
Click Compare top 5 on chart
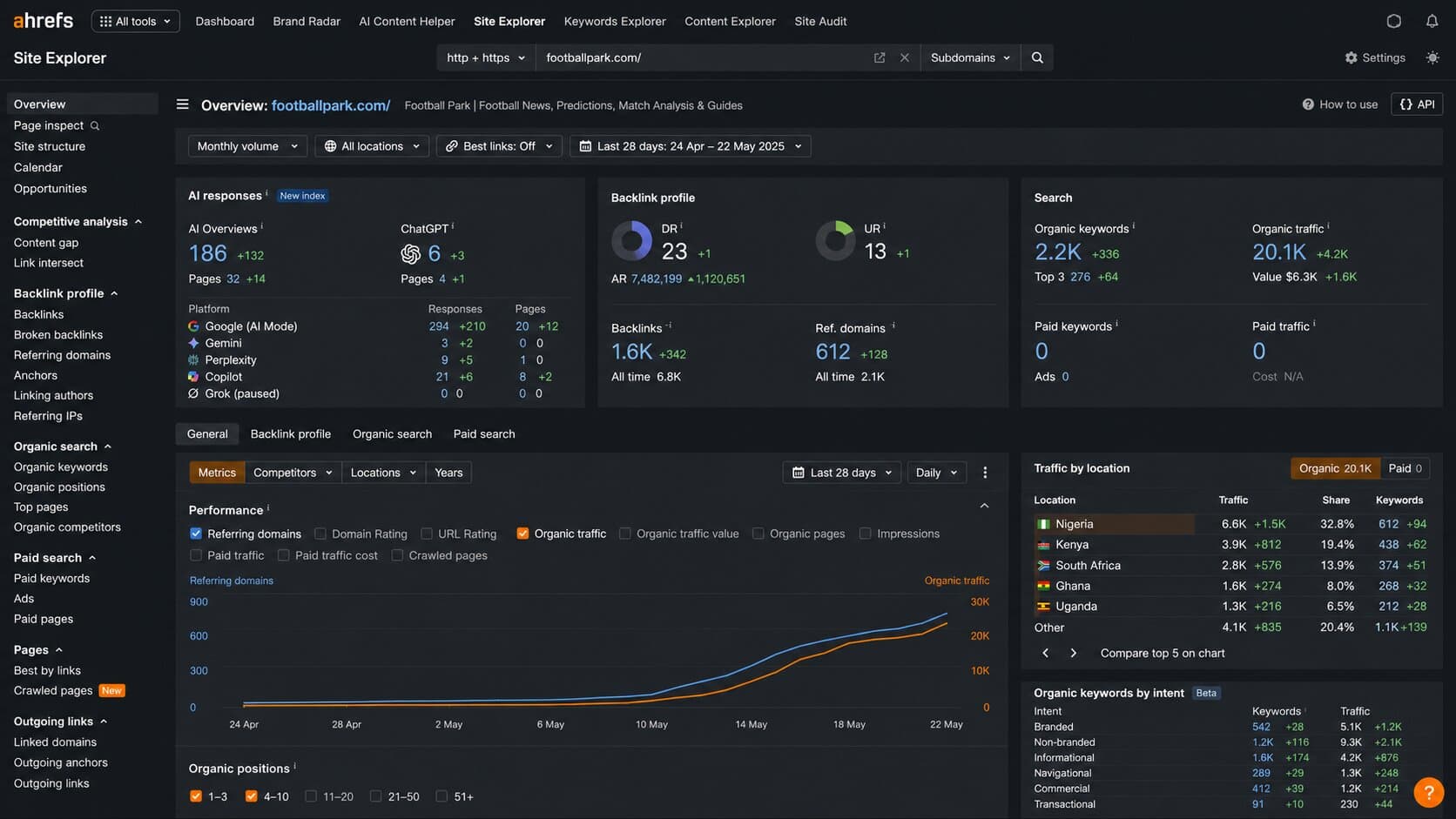[x=1163, y=653]
